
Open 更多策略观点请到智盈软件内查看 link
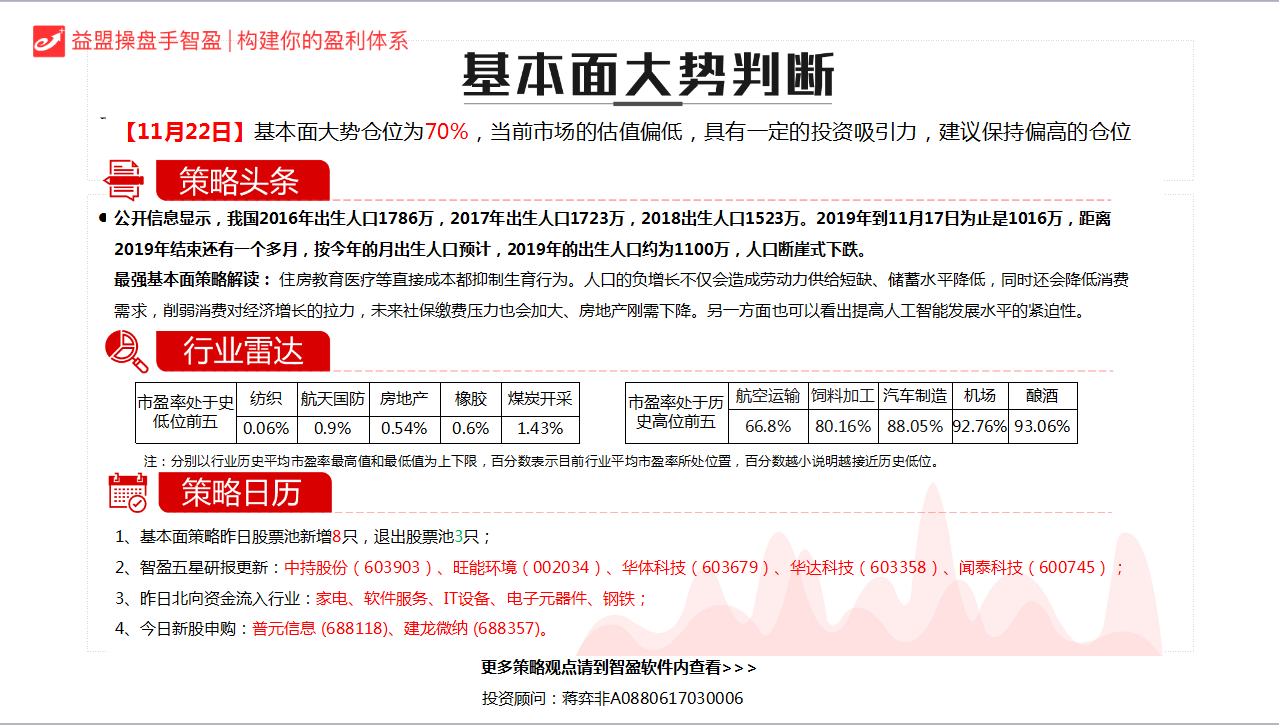[619, 667]
